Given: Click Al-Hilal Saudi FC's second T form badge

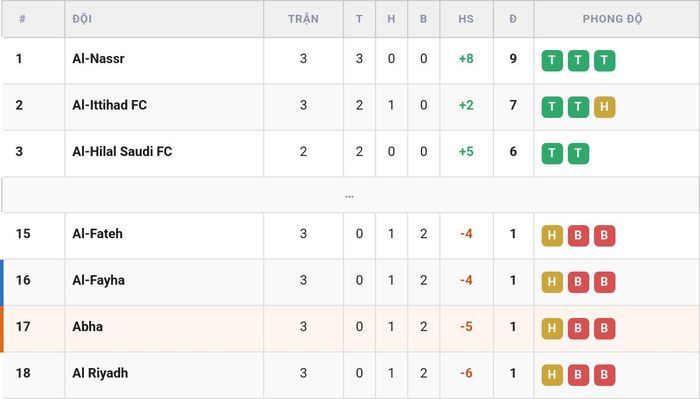Looking at the screenshot, I should [578, 154].
